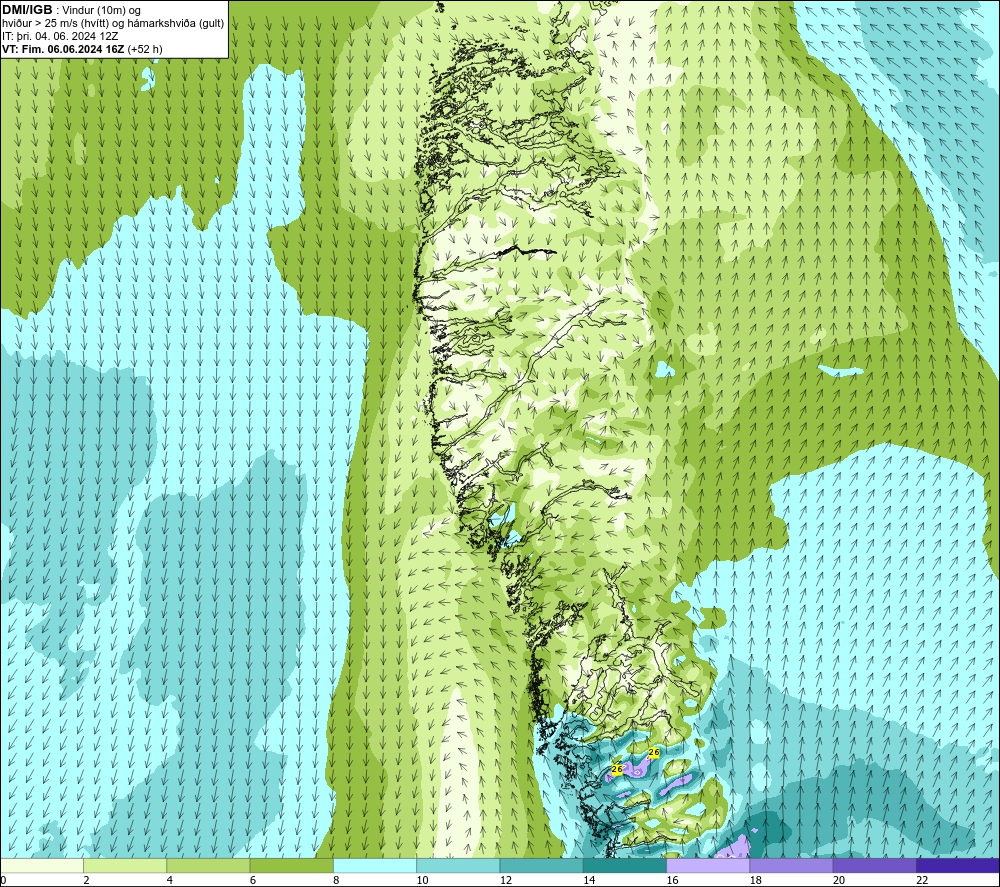Click the legend swatch above 22 m/s
This screenshot has width=1000, height=887.
pyautogui.click(x=958, y=865)
